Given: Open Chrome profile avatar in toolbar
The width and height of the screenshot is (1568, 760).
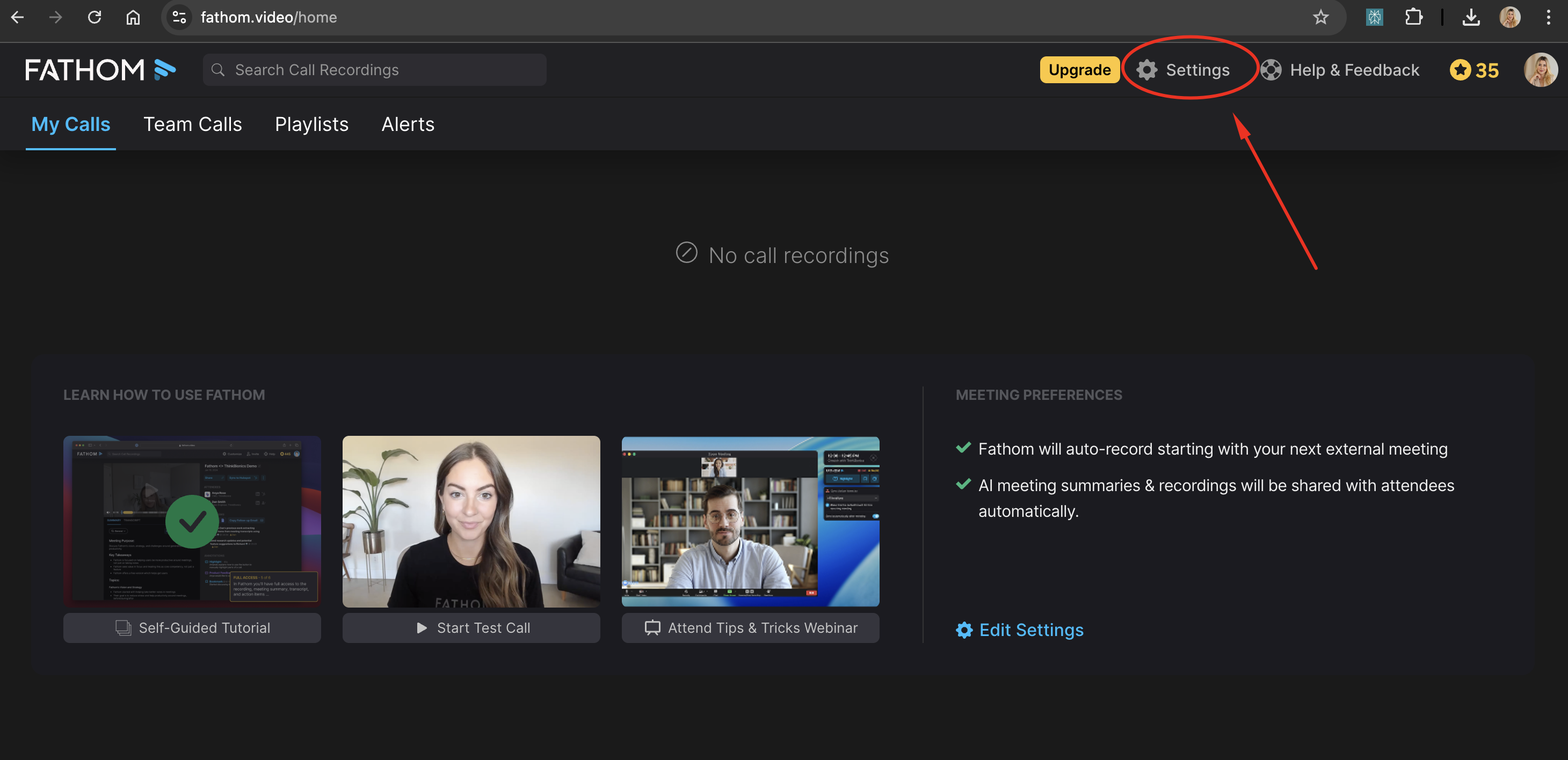Looking at the screenshot, I should [1509, 17].
